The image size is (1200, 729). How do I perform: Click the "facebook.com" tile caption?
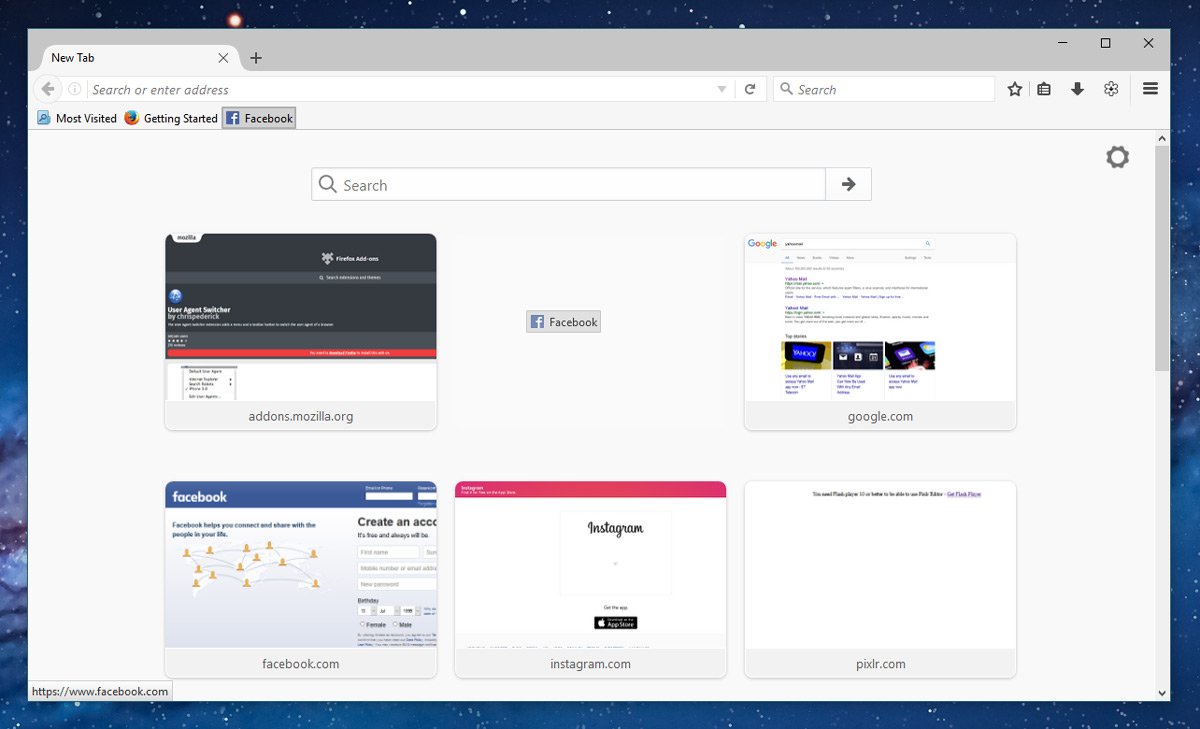[x=301, y=664]
